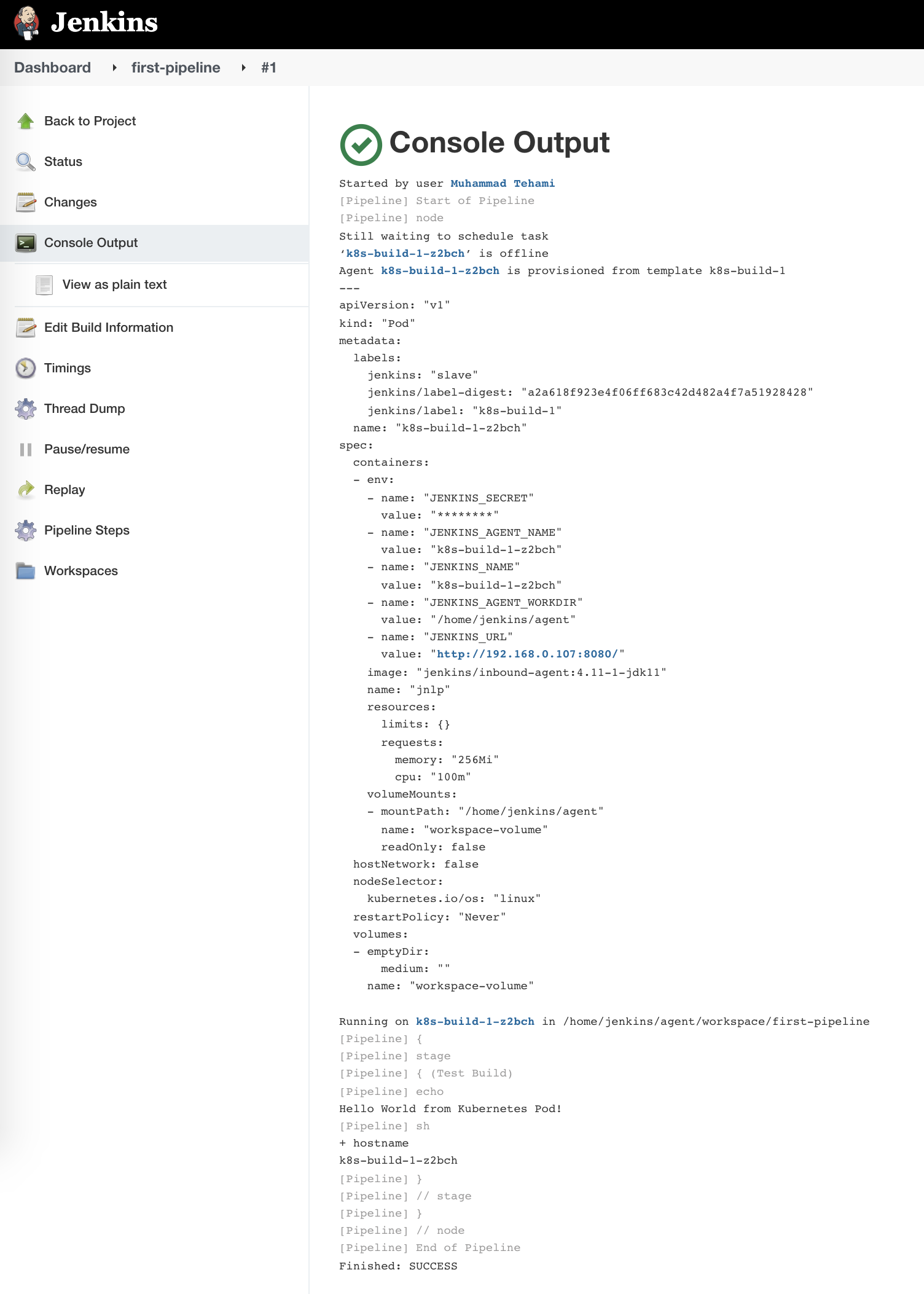Image resolution: width=924 pixels, height=1294 pixels.
Task: Open k8s-build-1-z2bch link in offline line
Action: pos(405,254)
